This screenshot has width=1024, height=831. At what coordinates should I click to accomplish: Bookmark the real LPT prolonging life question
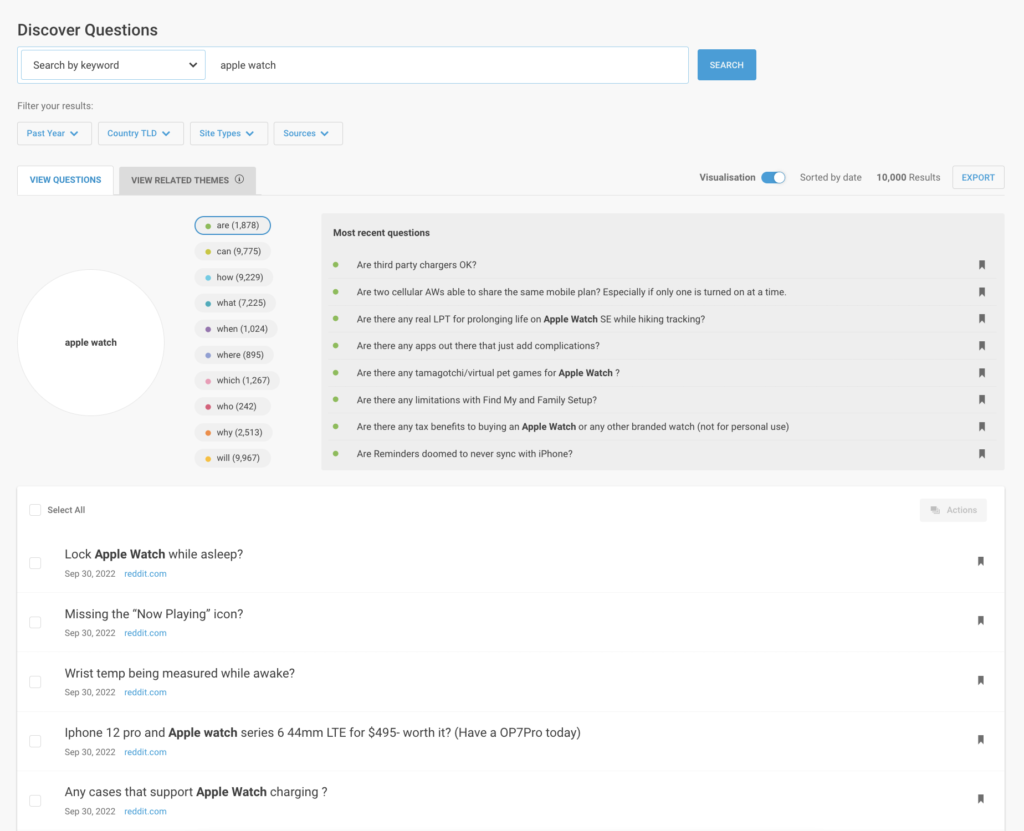(982, 319)
